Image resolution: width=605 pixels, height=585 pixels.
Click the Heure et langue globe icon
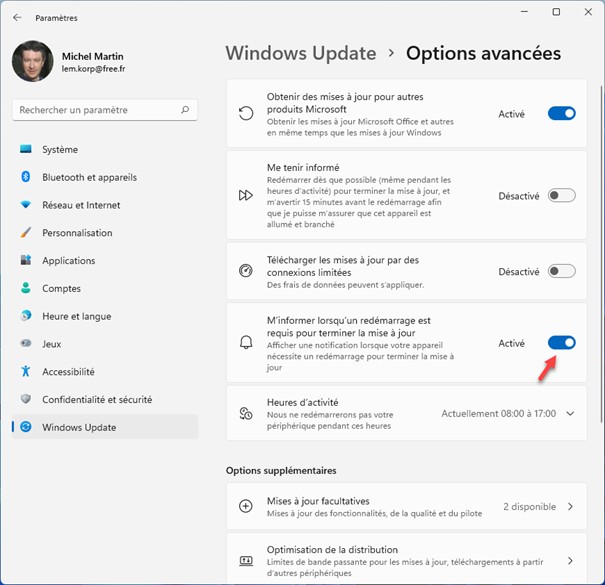point(26,316)
